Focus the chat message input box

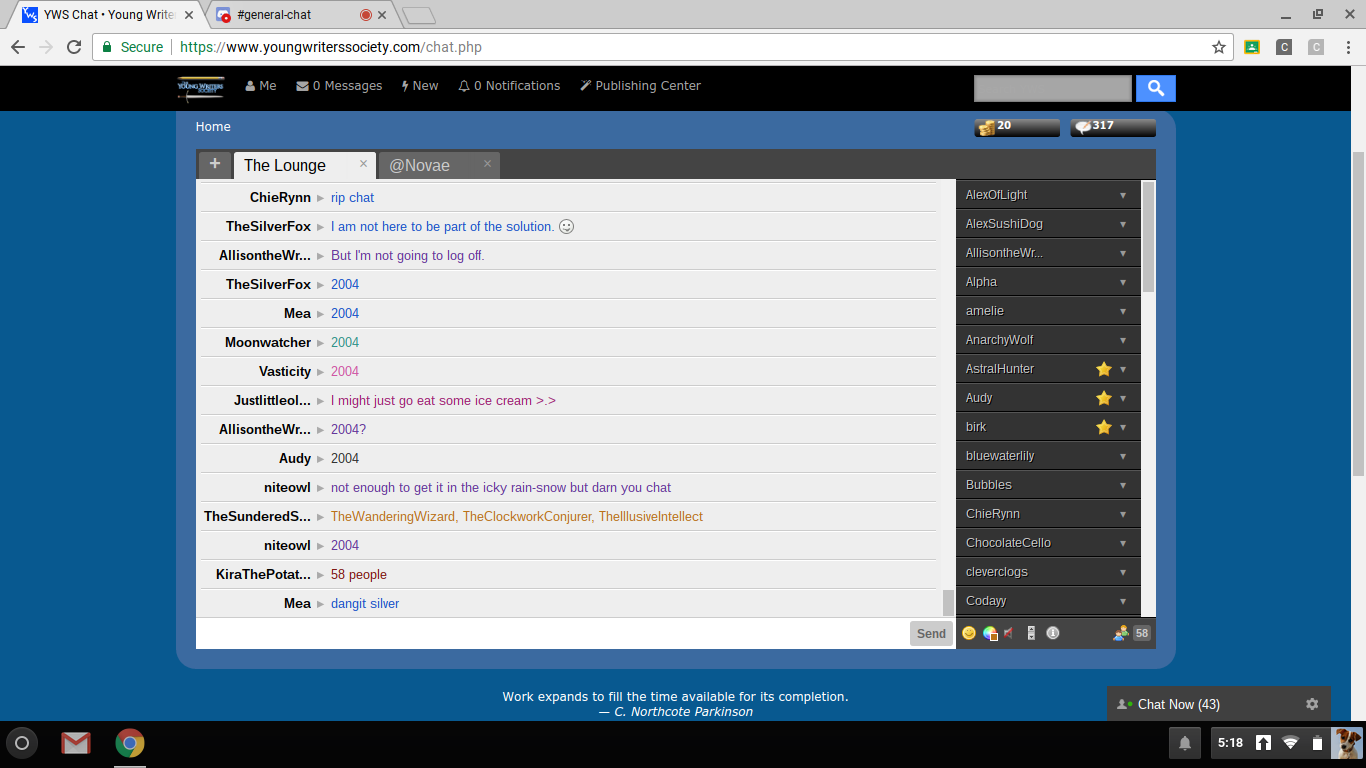(x=552, y=633)
